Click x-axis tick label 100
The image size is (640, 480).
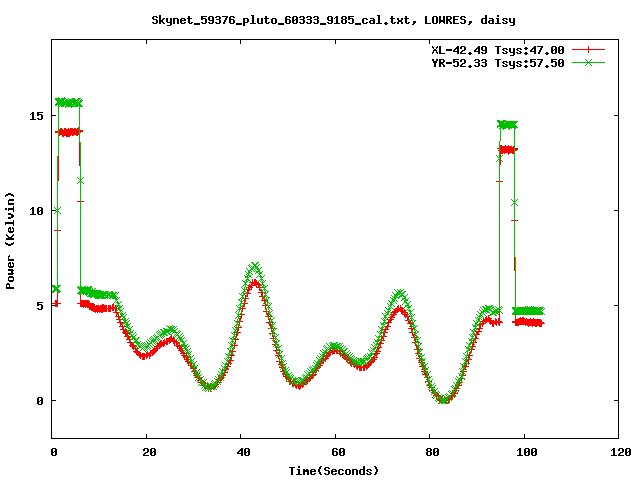pyautogui.click(x=527, y=452)
